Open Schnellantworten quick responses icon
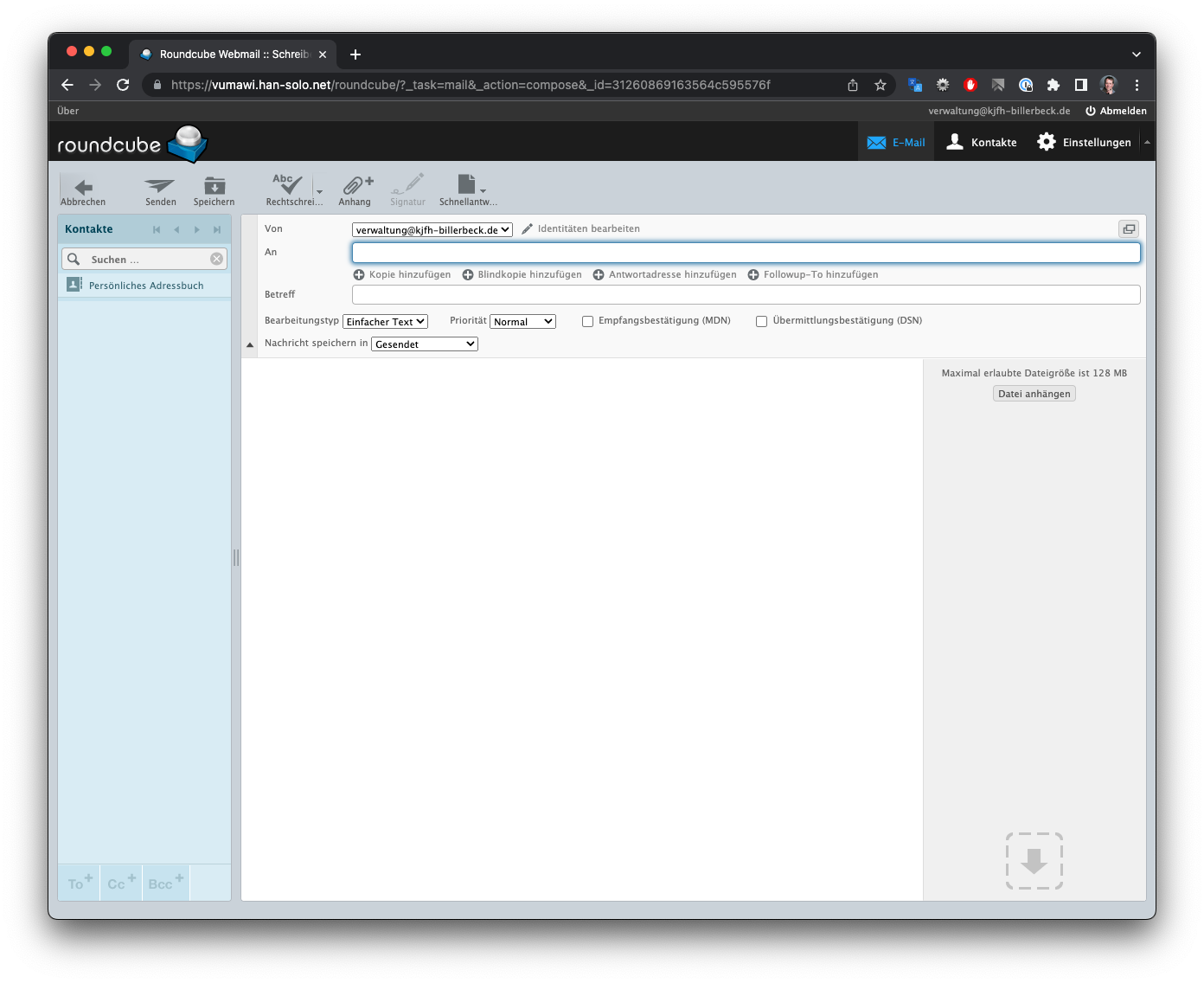The height and width of the screenshot is (983, 1204). point(467,186)
